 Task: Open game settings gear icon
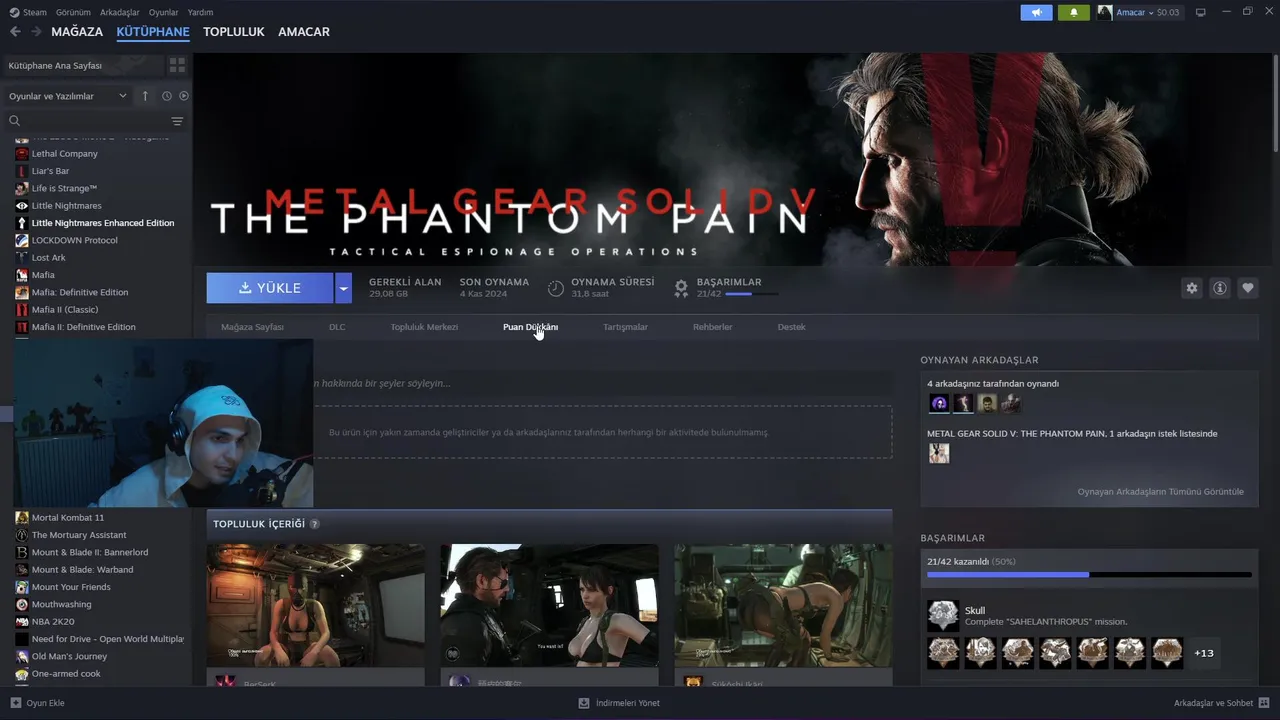[1192, 288]
